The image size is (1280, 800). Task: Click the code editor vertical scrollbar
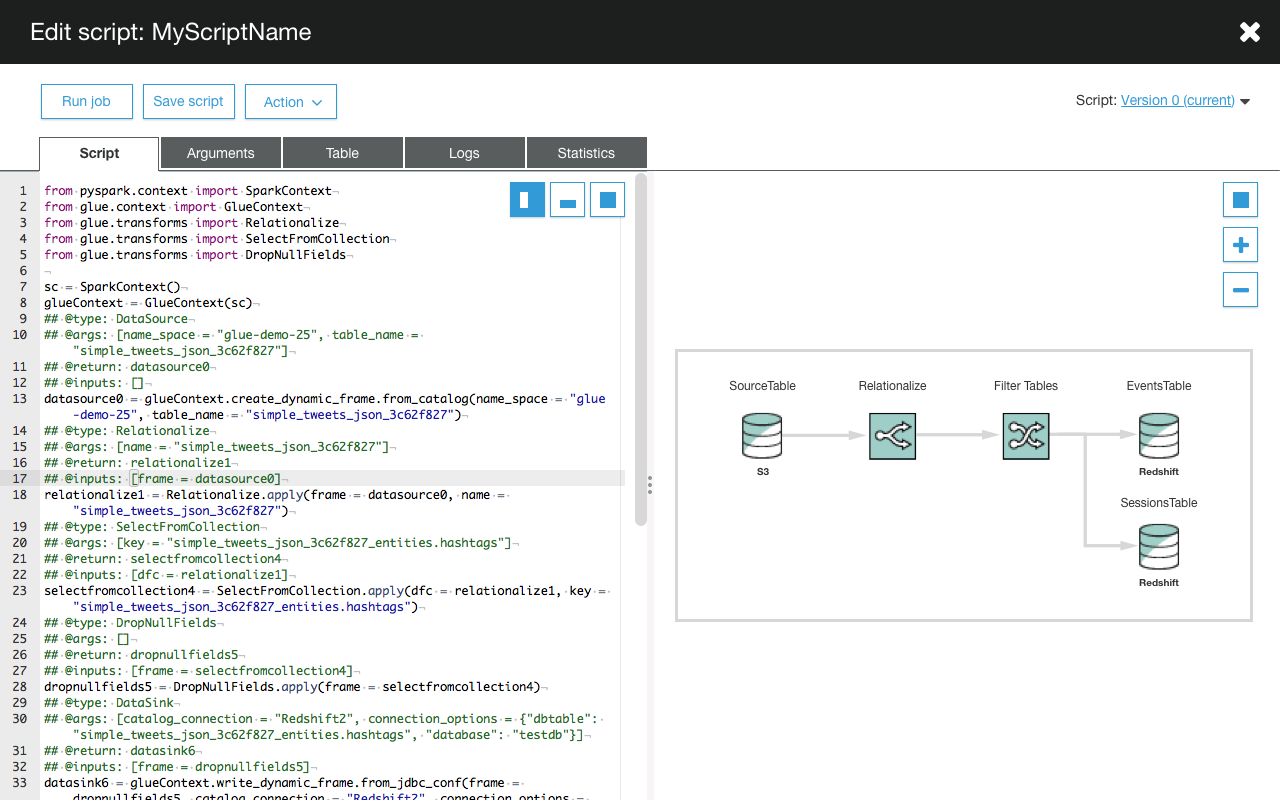coord(641,350)
